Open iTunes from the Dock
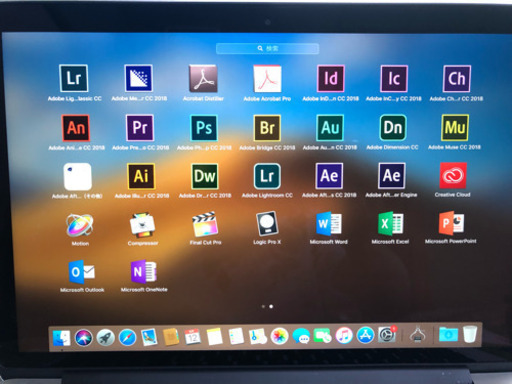 344,336
